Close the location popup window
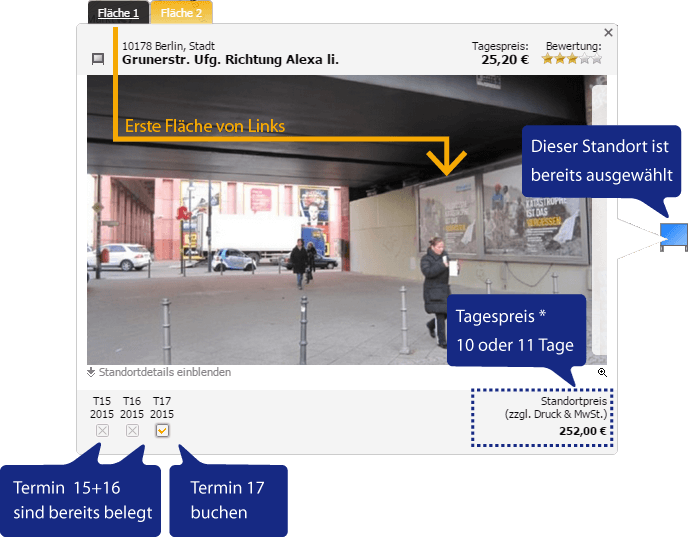688x537 pixels. pyautogui.click(x=609, y=33)
